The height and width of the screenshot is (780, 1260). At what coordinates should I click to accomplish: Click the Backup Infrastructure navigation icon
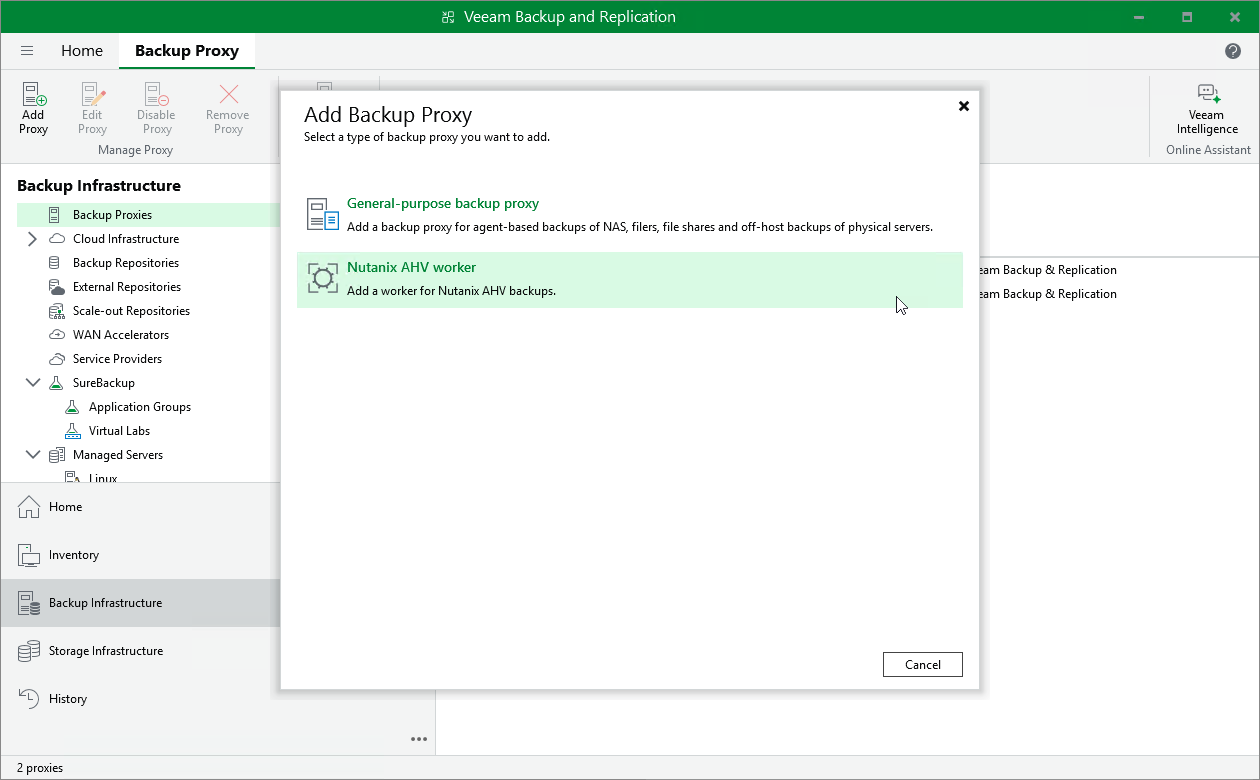tap(30, 603)
